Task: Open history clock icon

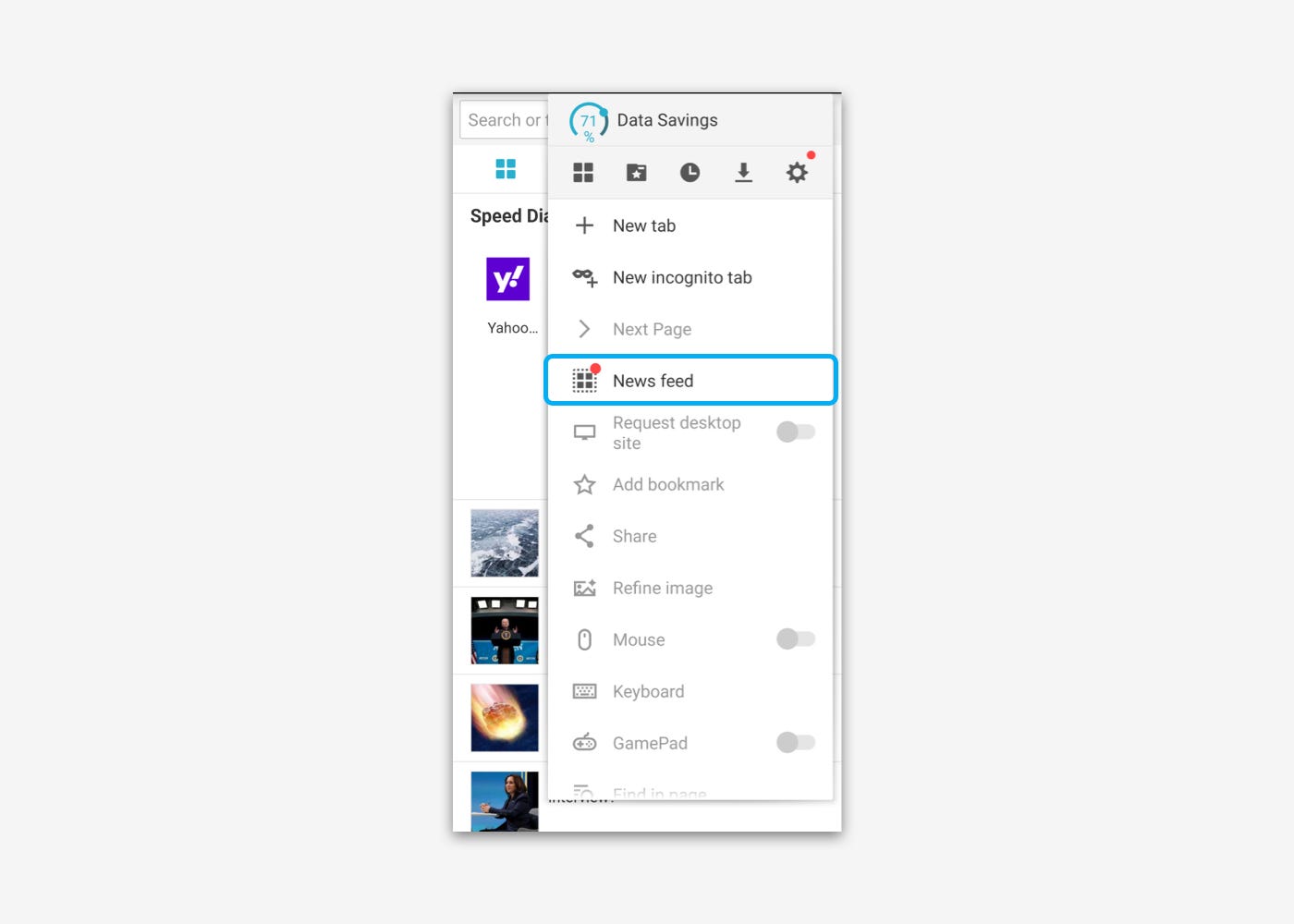Action: tap(690, 173)
